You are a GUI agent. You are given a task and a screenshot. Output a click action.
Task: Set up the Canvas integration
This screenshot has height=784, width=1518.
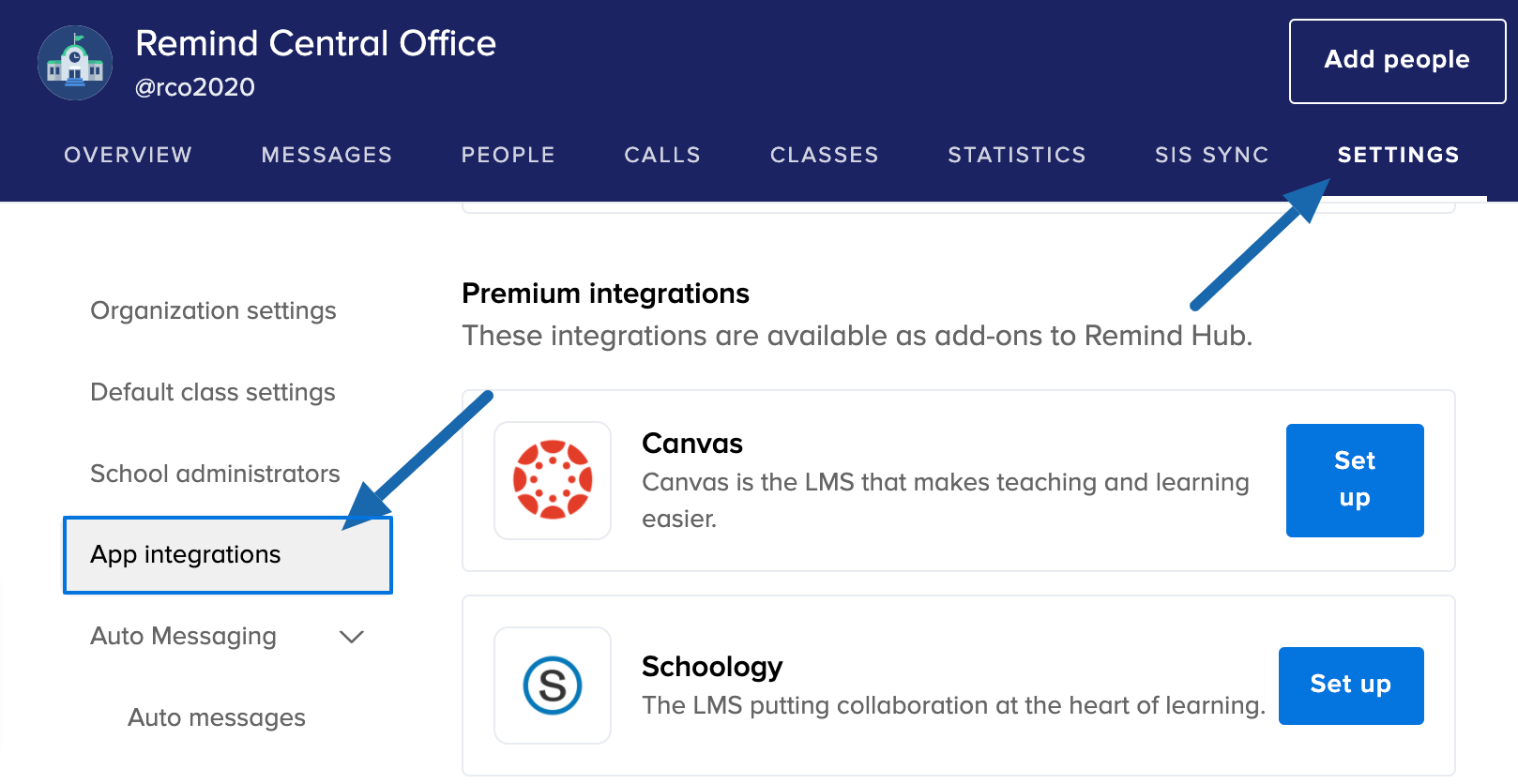tap(1354, 480)
